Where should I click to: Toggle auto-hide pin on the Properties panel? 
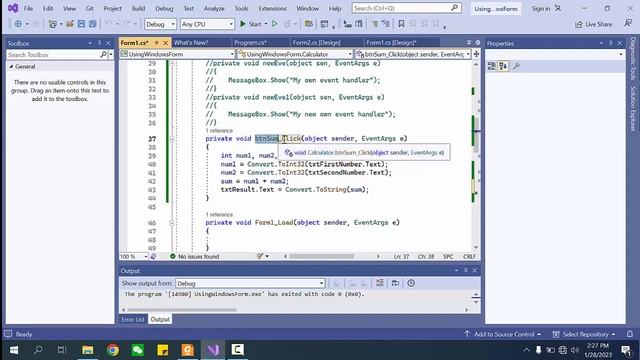[611, 43]
